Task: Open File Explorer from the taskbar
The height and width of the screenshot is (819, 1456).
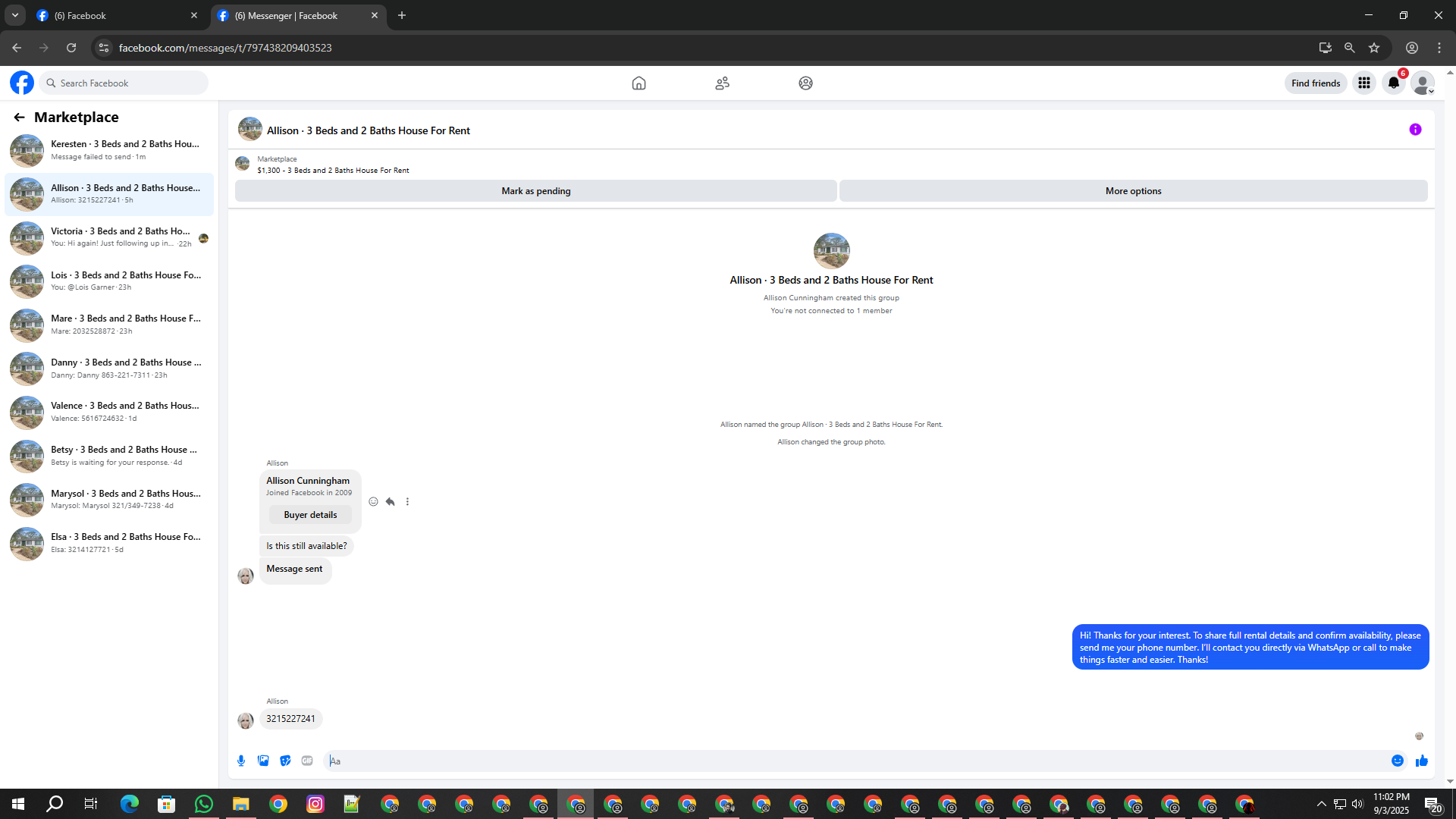Action: (240, 804)
